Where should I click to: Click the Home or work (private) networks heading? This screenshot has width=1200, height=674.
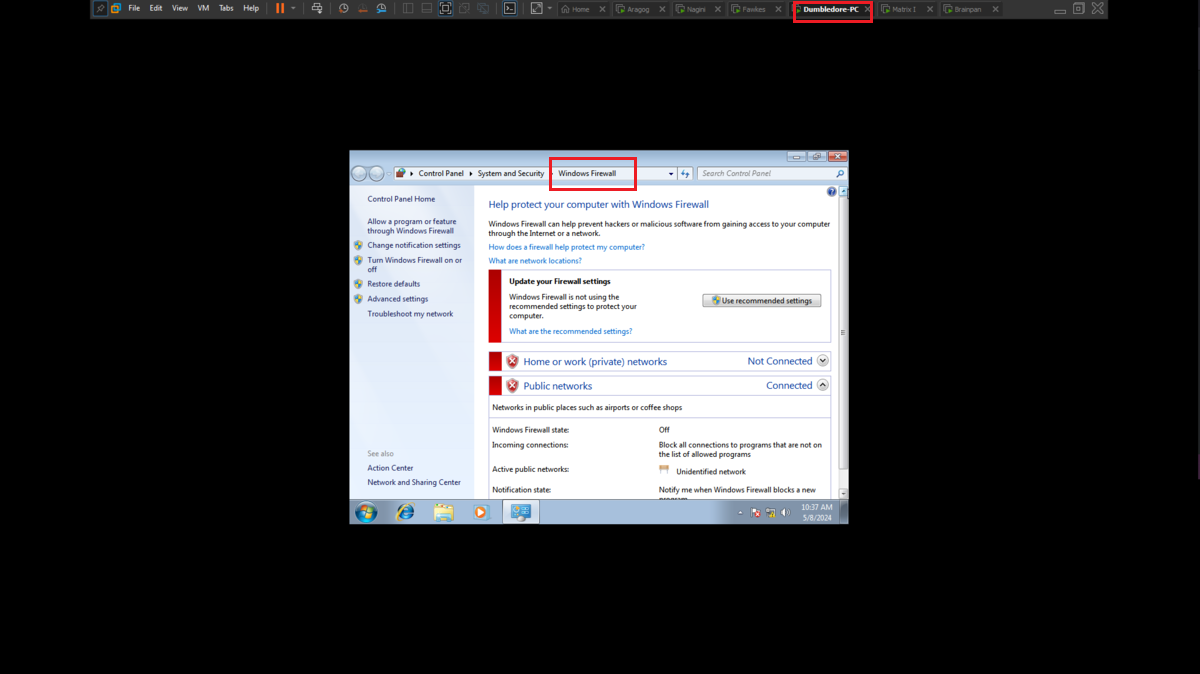[595, 362]
